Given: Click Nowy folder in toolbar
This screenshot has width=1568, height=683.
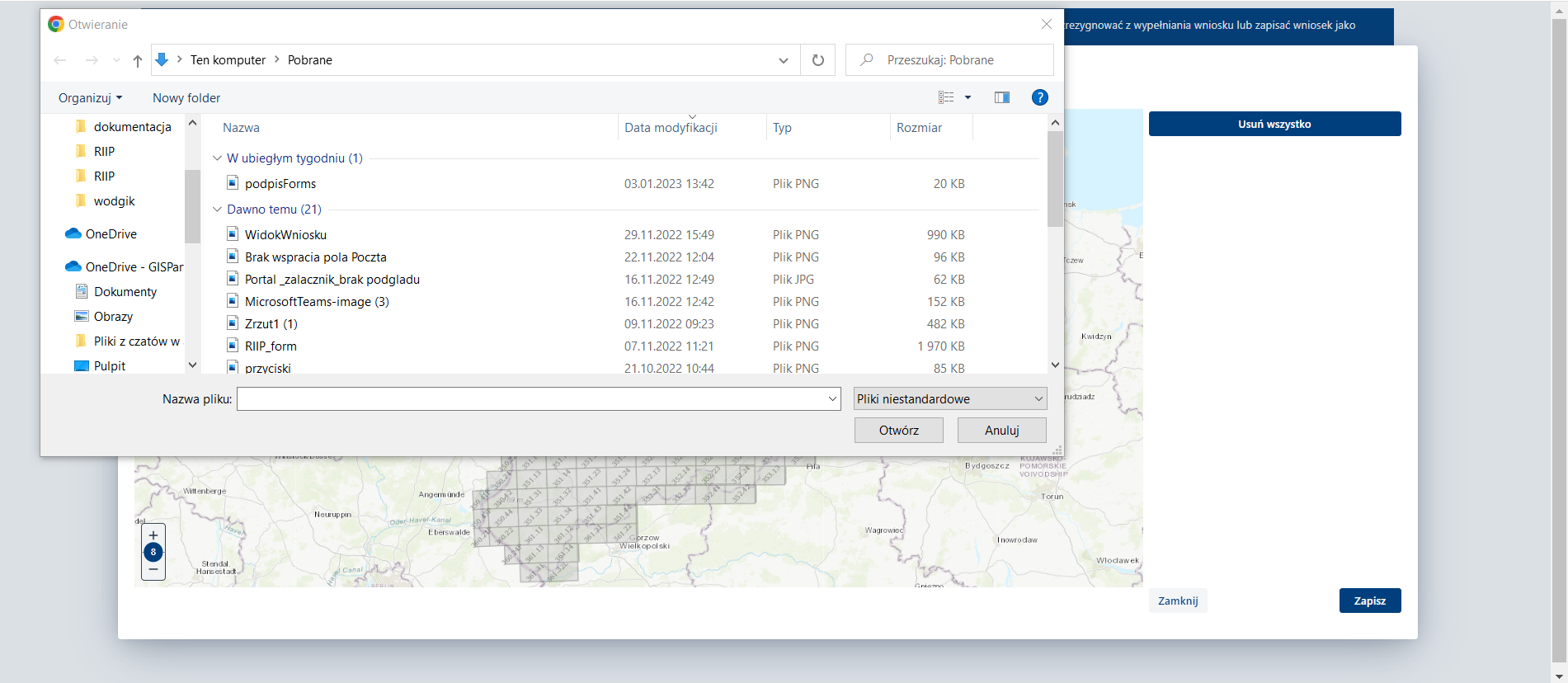Looking at the screenshot, I should [x=186, y=98].
